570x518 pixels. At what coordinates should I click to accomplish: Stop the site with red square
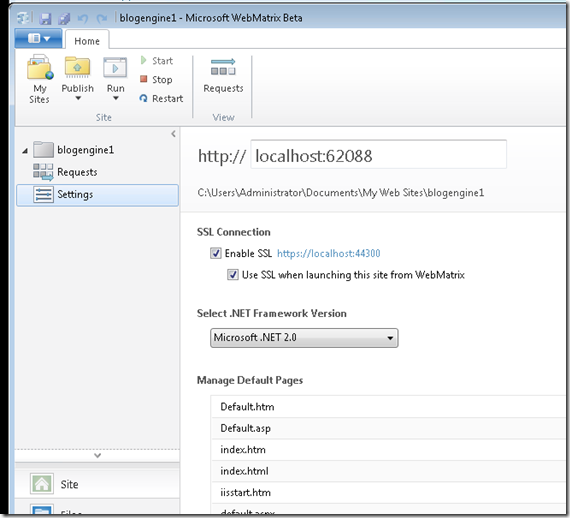tap(144, 79)
